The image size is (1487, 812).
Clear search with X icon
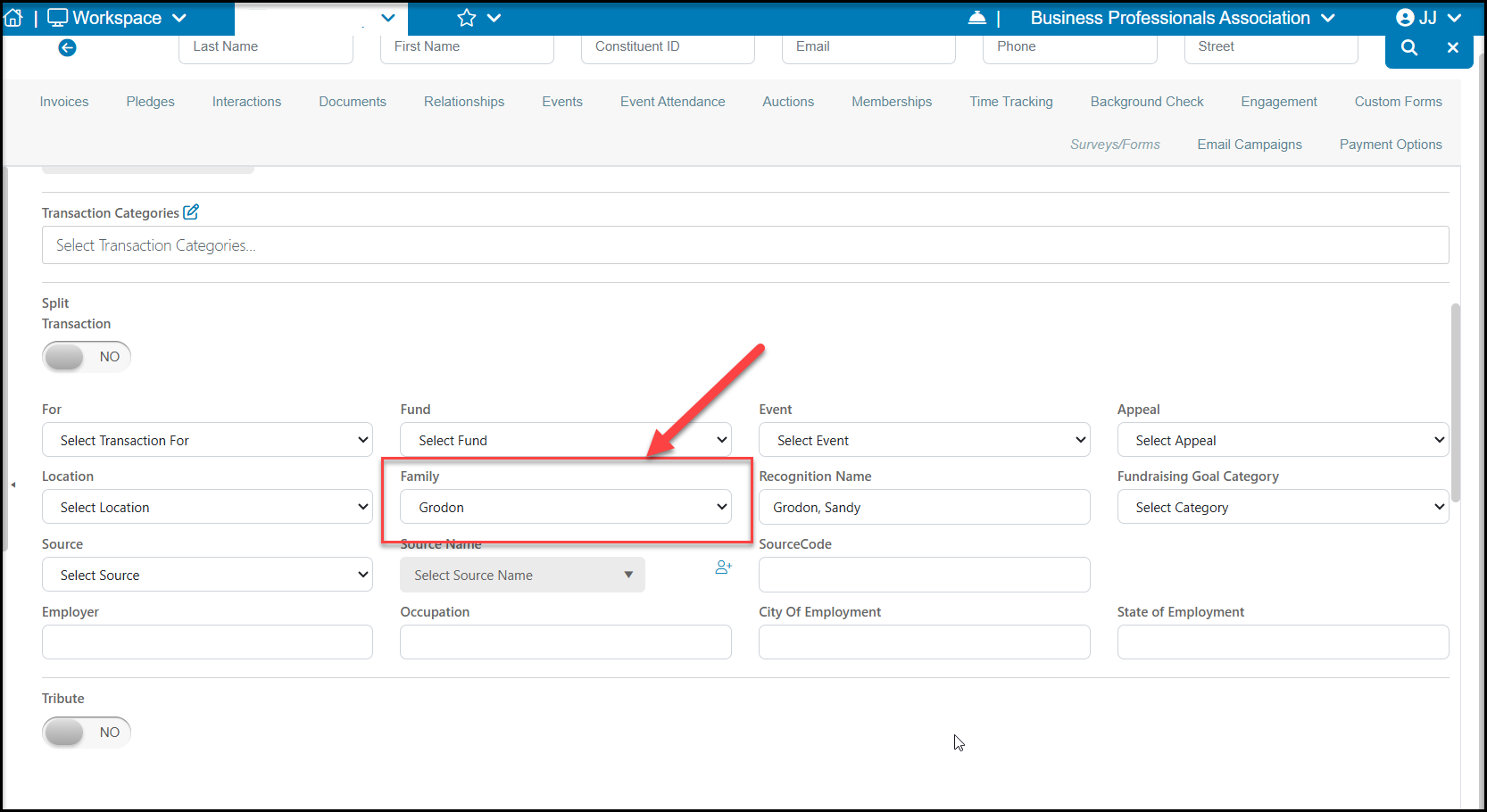click(1453, 47)
